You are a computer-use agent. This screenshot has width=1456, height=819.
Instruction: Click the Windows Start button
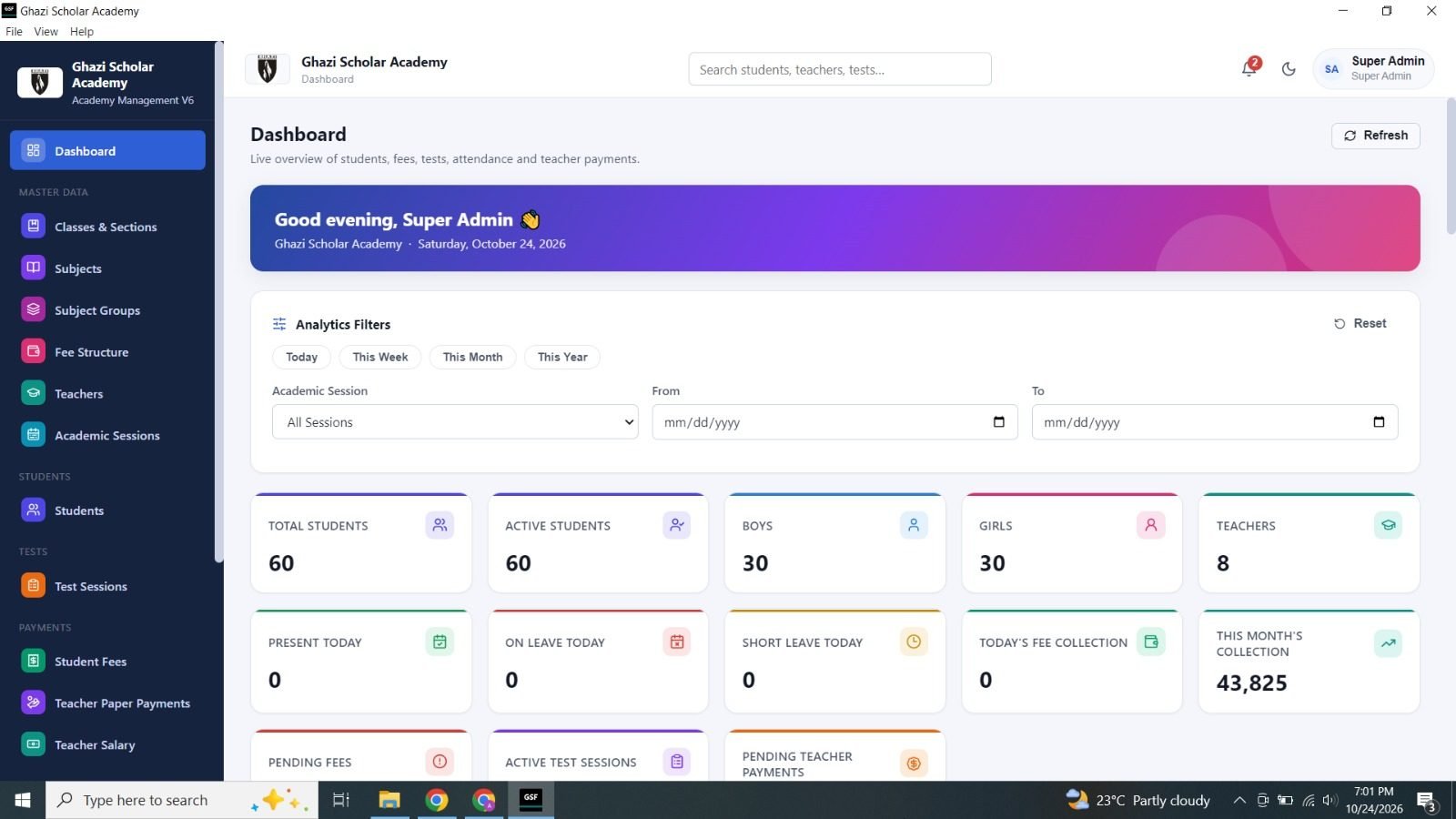[23, 800]
